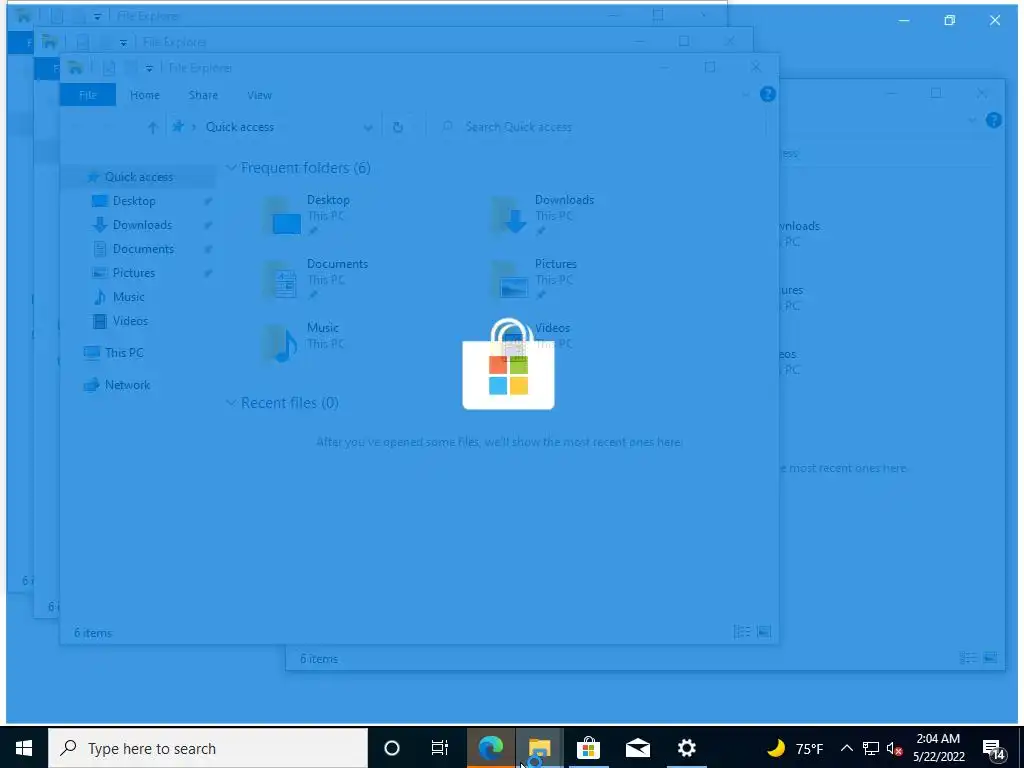
Task: Minimize the Microsoft Store window
Action: coord(904,20)
